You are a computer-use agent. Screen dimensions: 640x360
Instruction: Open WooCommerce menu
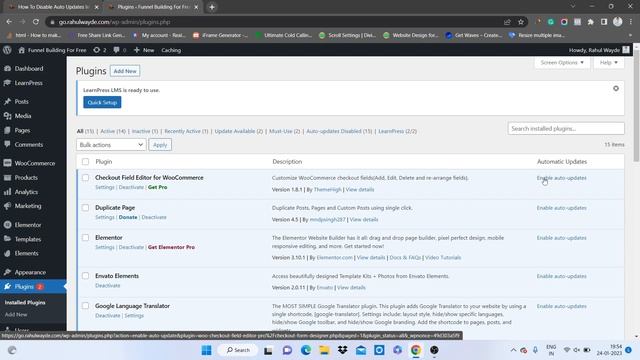click(x=35, y=163)
